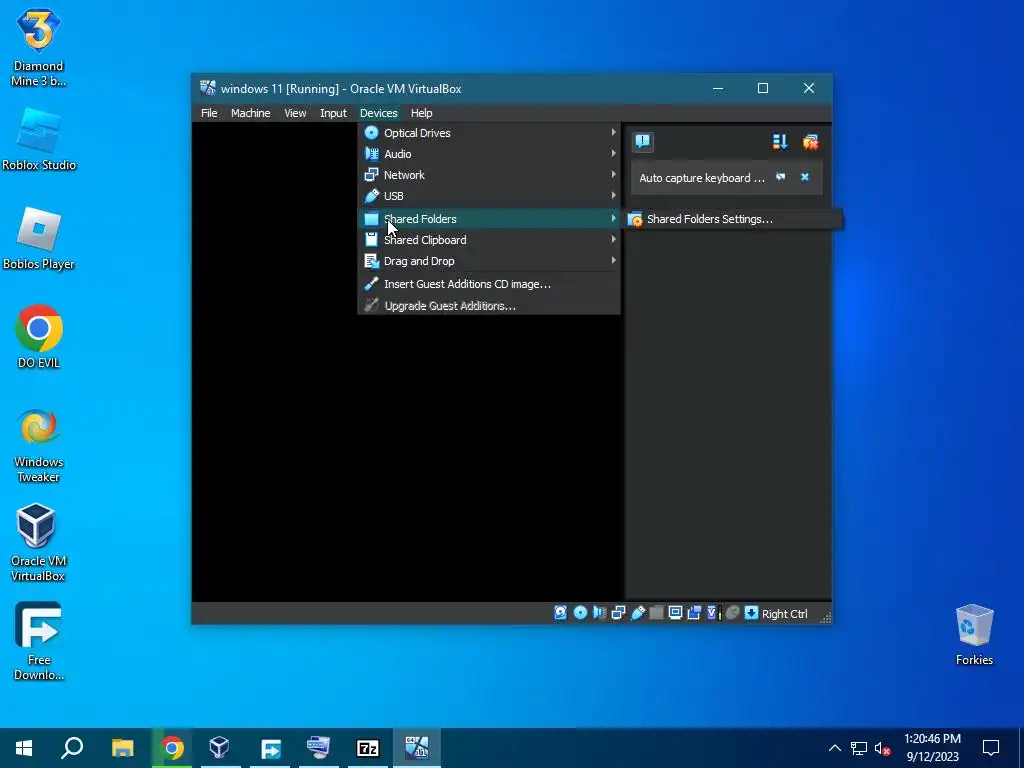Open Free Download Manager from taskbar
1024x768 pixels.
pyautogui.click(x=270, y=748)
